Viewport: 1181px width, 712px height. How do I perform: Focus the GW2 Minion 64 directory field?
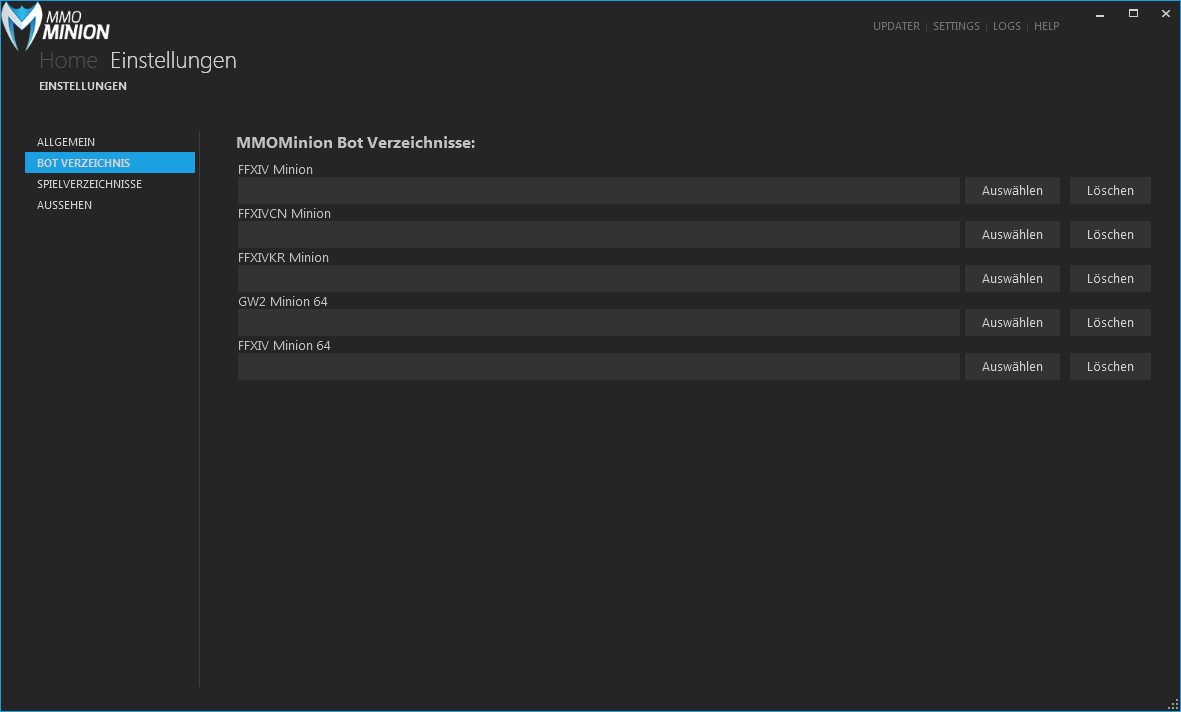pos(598,323)
